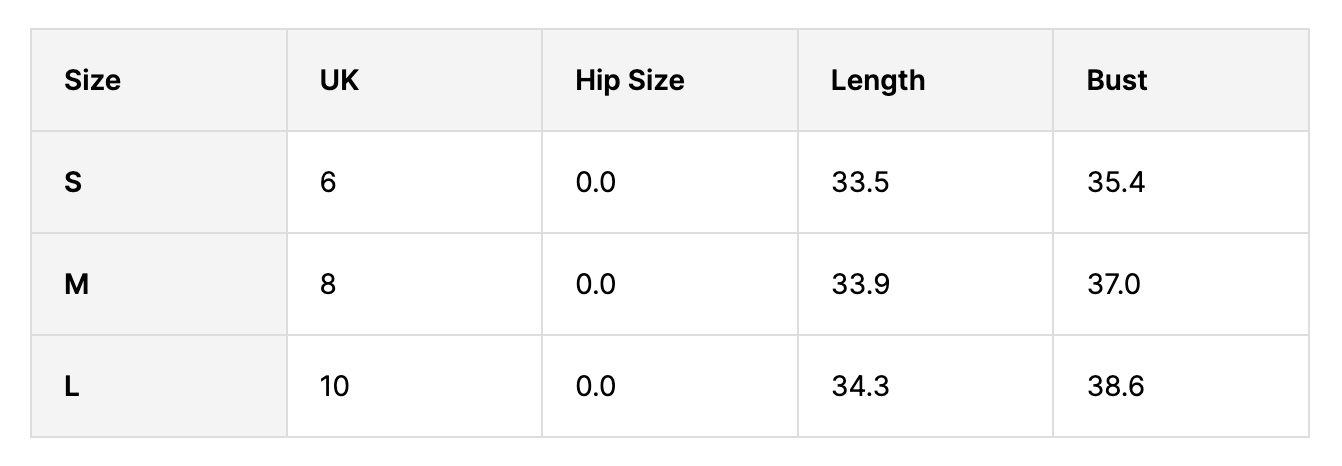Screen dimensions: 1342x466
Task: Select the size S row label
Action: click(73, 183)
